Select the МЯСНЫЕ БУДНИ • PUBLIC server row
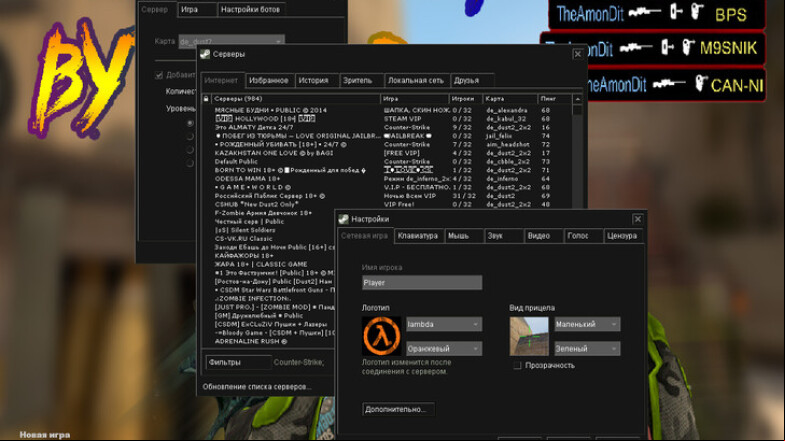The height and width of the screenshot is (441, 785). tap(386, 110)
